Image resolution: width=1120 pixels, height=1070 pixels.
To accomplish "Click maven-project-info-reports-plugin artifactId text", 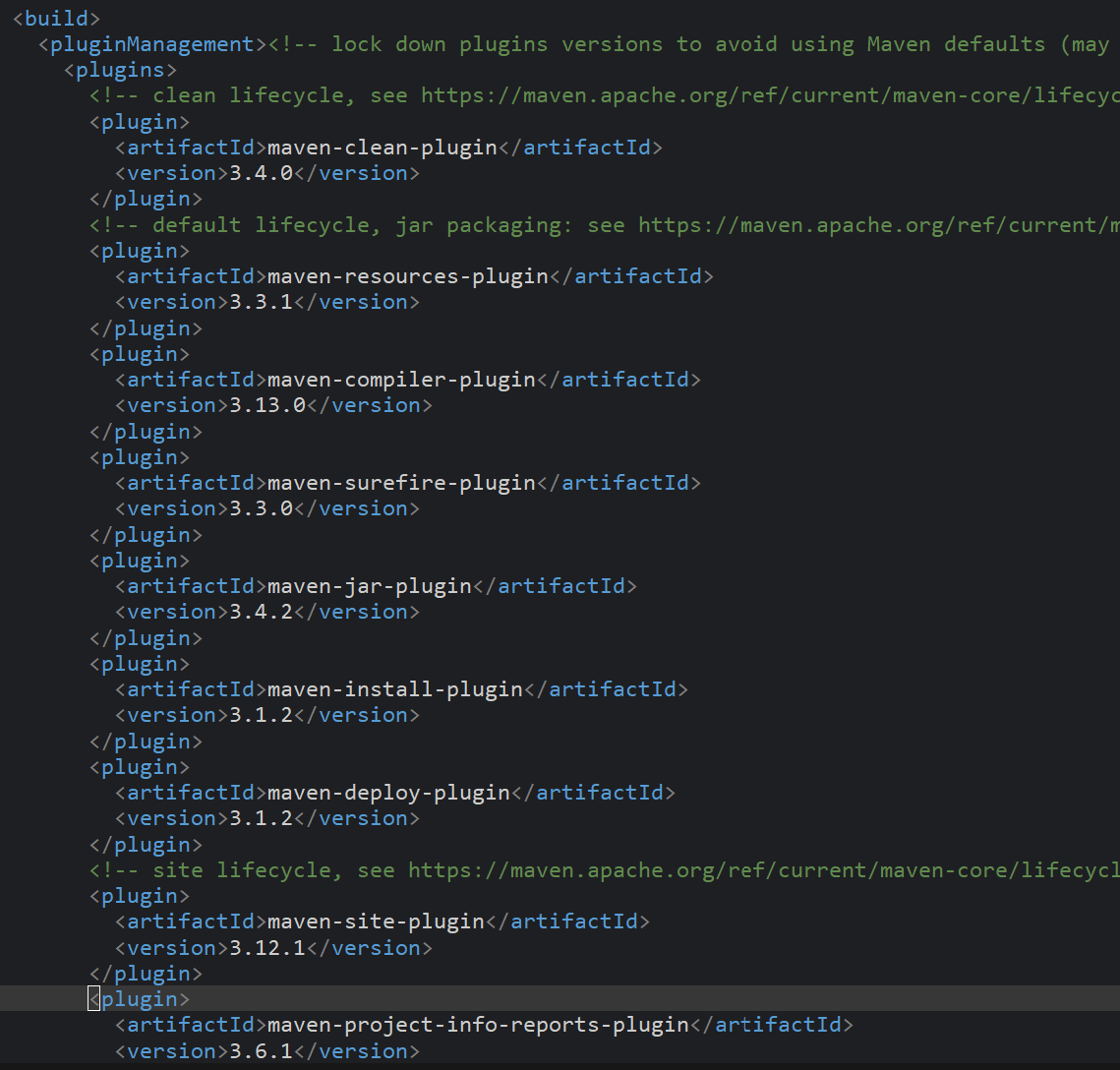I will (x=478, y=1025).
